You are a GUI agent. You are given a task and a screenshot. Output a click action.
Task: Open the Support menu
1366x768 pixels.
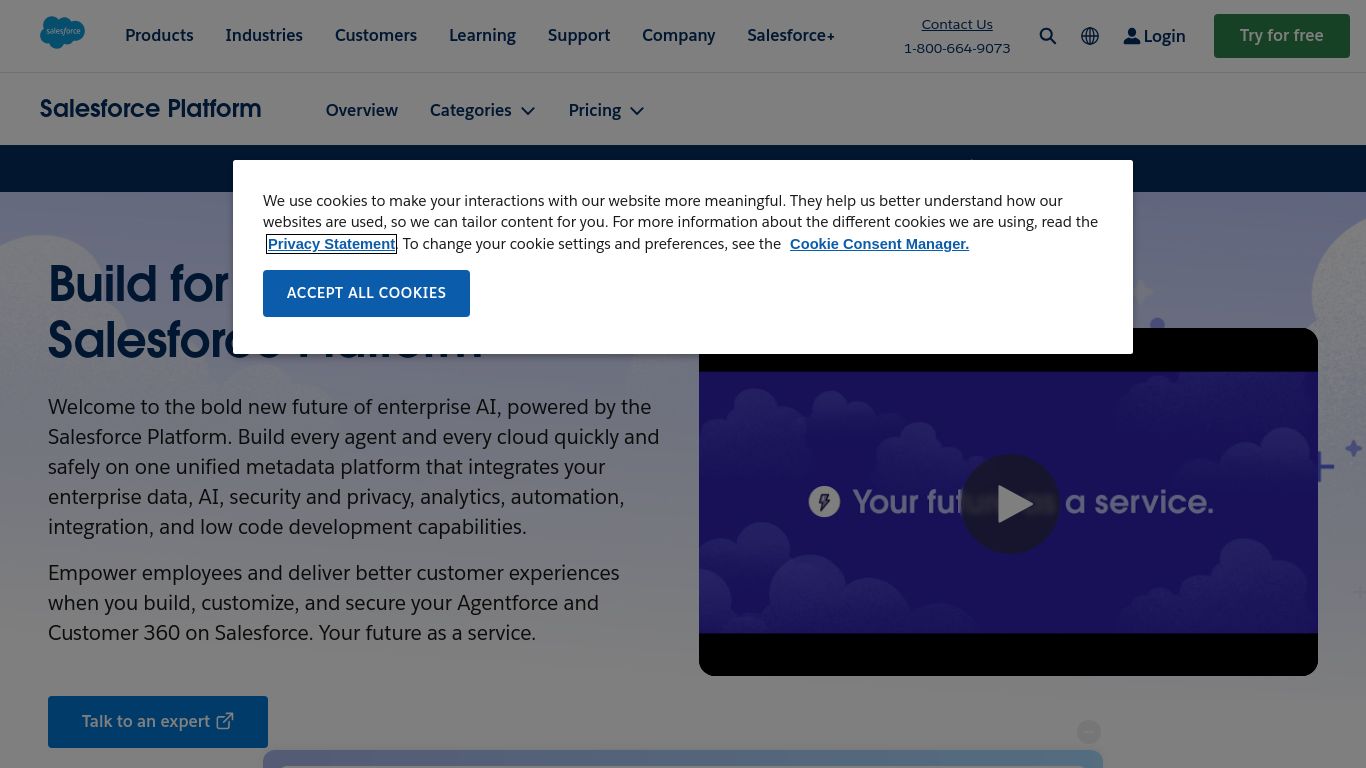click(x=579, y=35)
